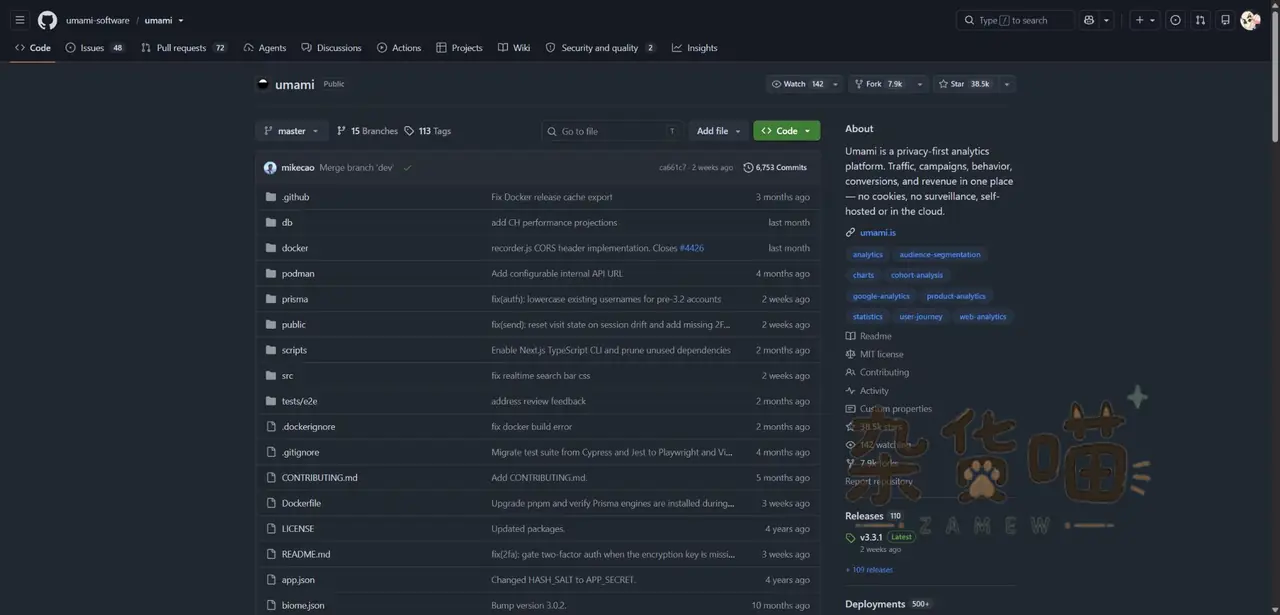Open the create new plus dropdown
The width and height of the screenshot is (1280, 615).
click(1145, 20)
